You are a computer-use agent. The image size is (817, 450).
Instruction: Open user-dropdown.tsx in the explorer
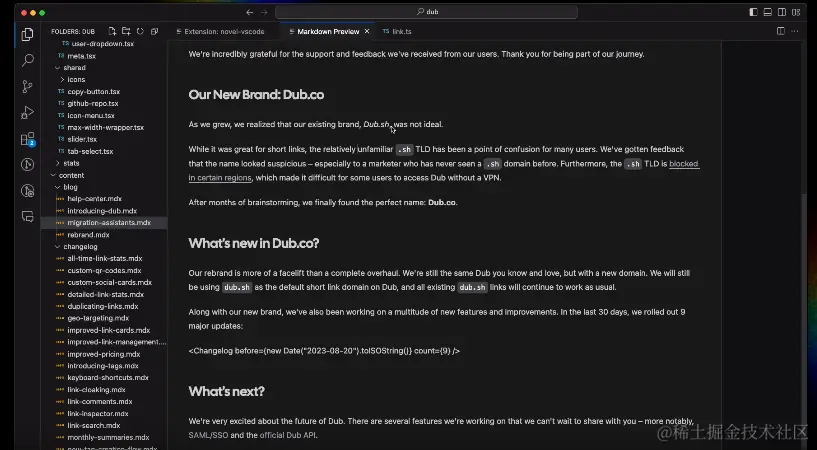coord(103,44)
